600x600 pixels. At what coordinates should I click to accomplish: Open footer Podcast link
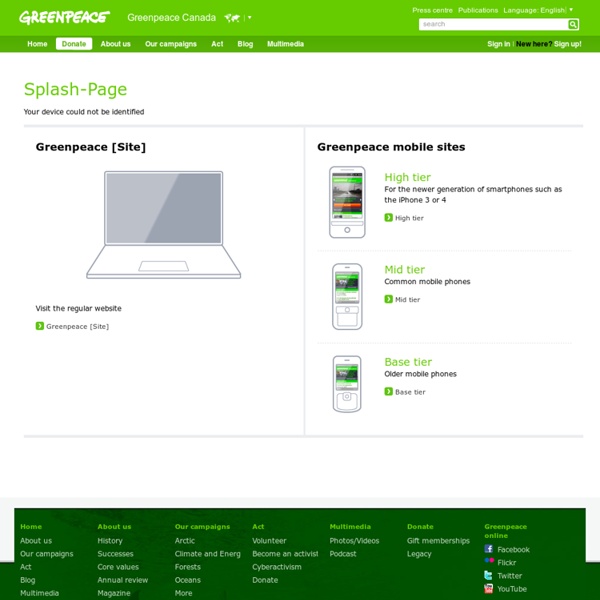[x=343, y=554]
